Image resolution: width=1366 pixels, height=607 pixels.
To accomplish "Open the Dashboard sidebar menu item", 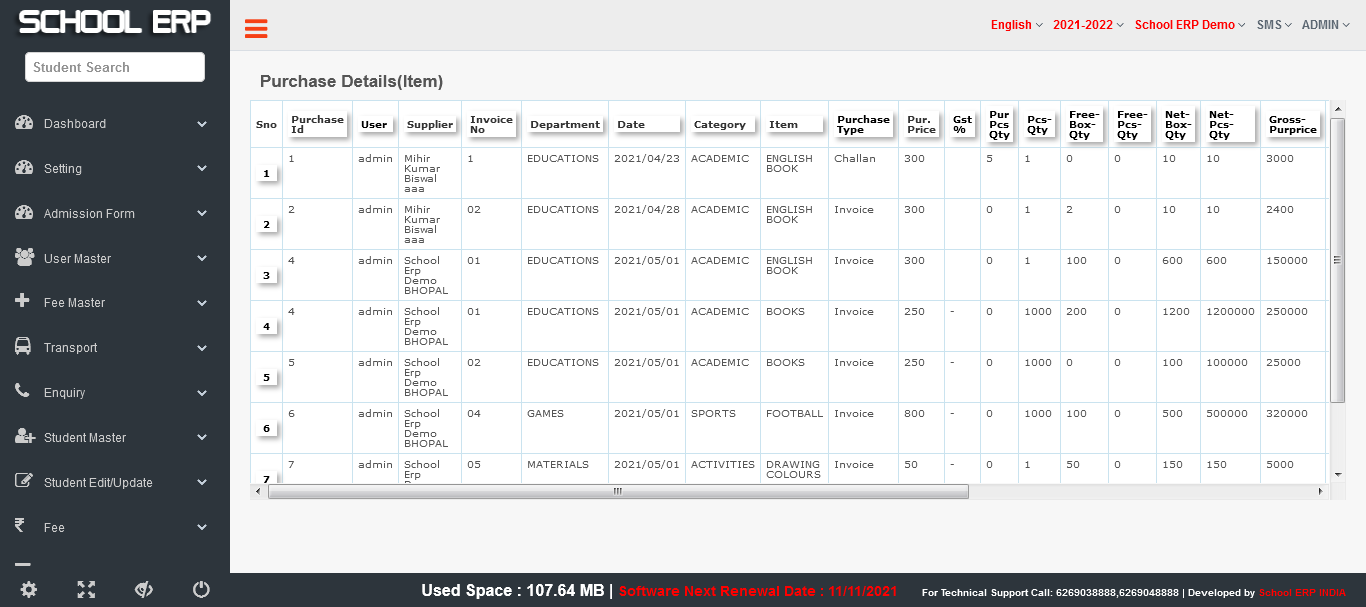I will (115, 124).
